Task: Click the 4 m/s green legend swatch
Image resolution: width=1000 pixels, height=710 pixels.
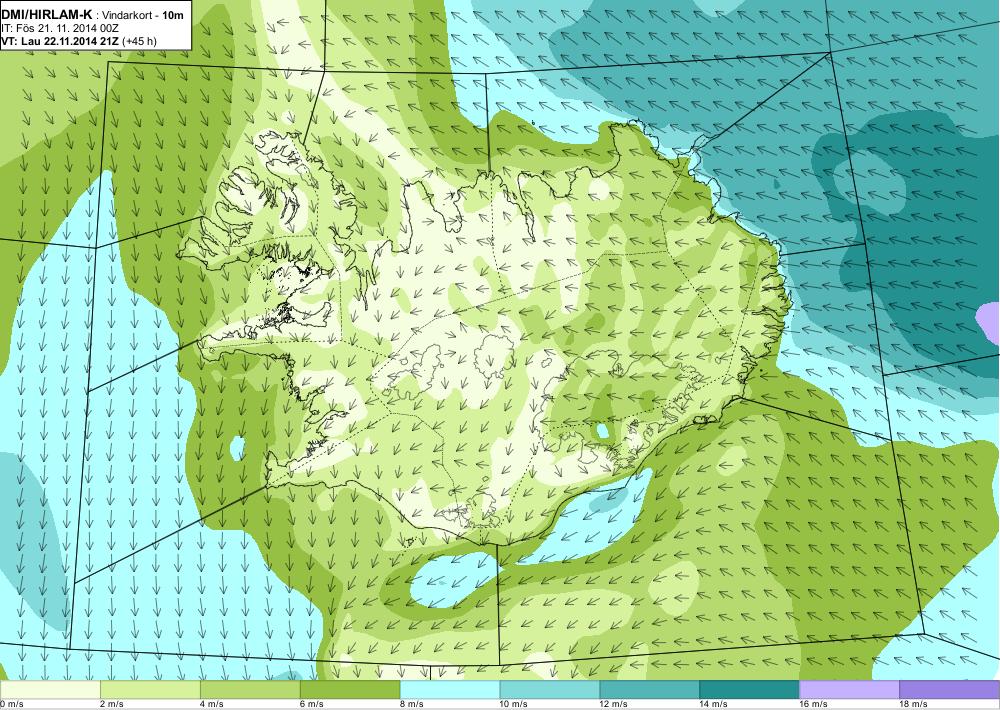Action: click(x=250, y=690)
